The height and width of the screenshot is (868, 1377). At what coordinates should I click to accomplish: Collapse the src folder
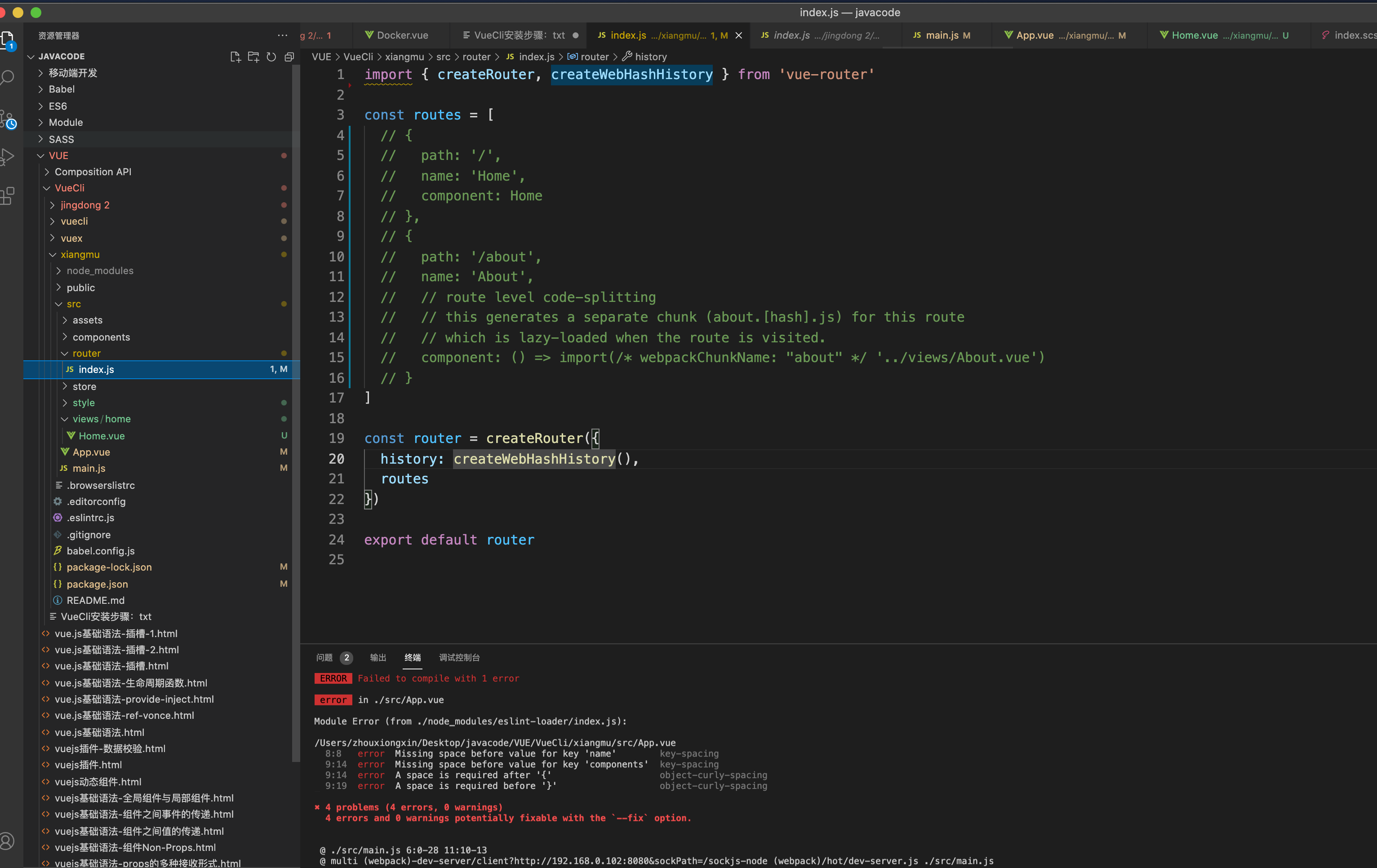pyautogui.click(x=59, y=304)
